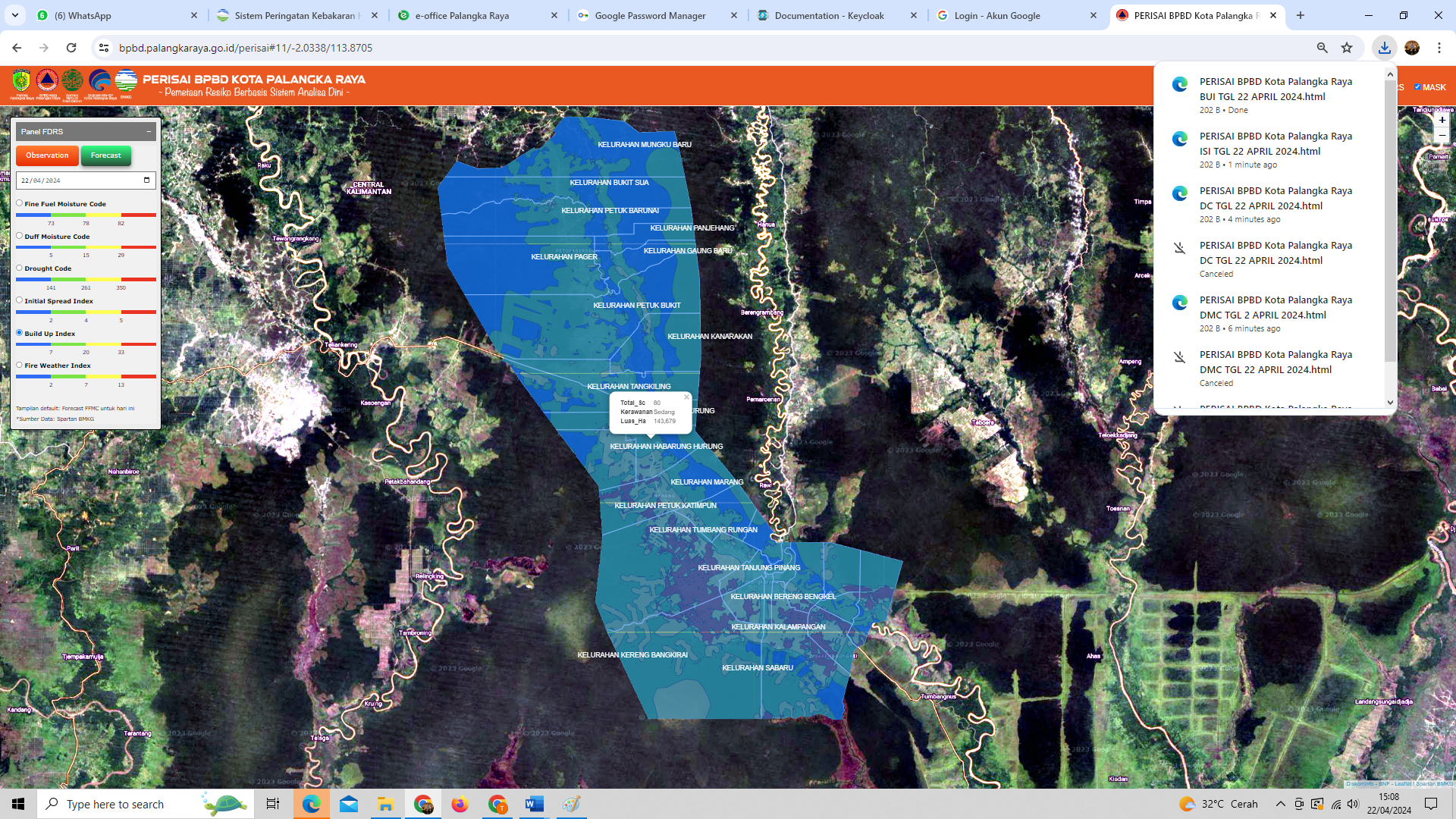The image size is (1456, 819).
Task: Collapse the Panel FDRS with minus
Action: (x=149, y=131)
